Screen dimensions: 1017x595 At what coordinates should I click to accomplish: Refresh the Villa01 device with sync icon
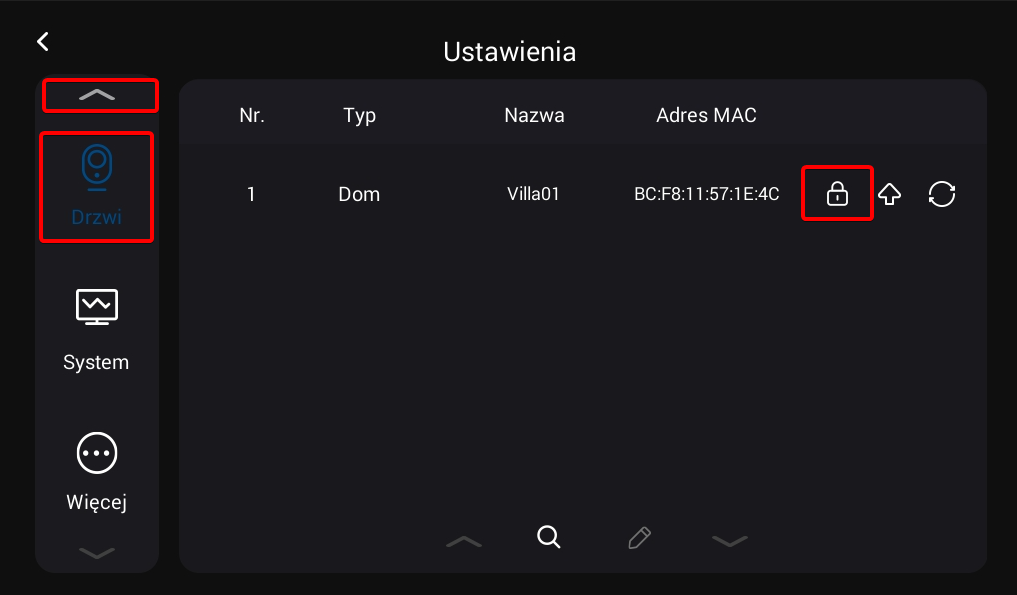tap(941, 194)
